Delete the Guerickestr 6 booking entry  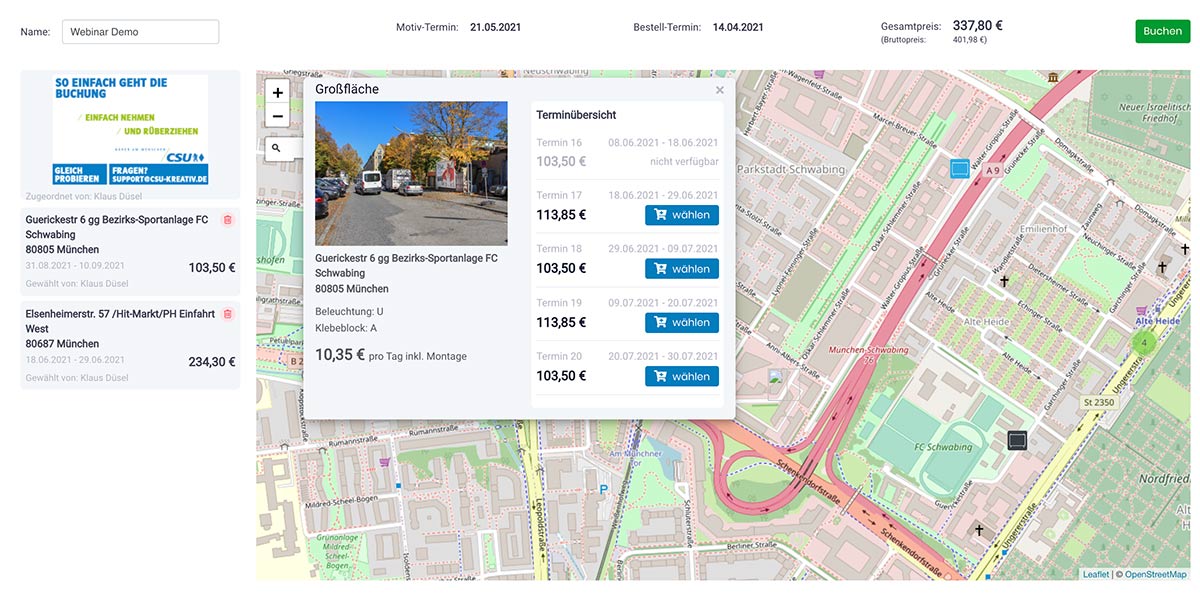pos(227,220)
